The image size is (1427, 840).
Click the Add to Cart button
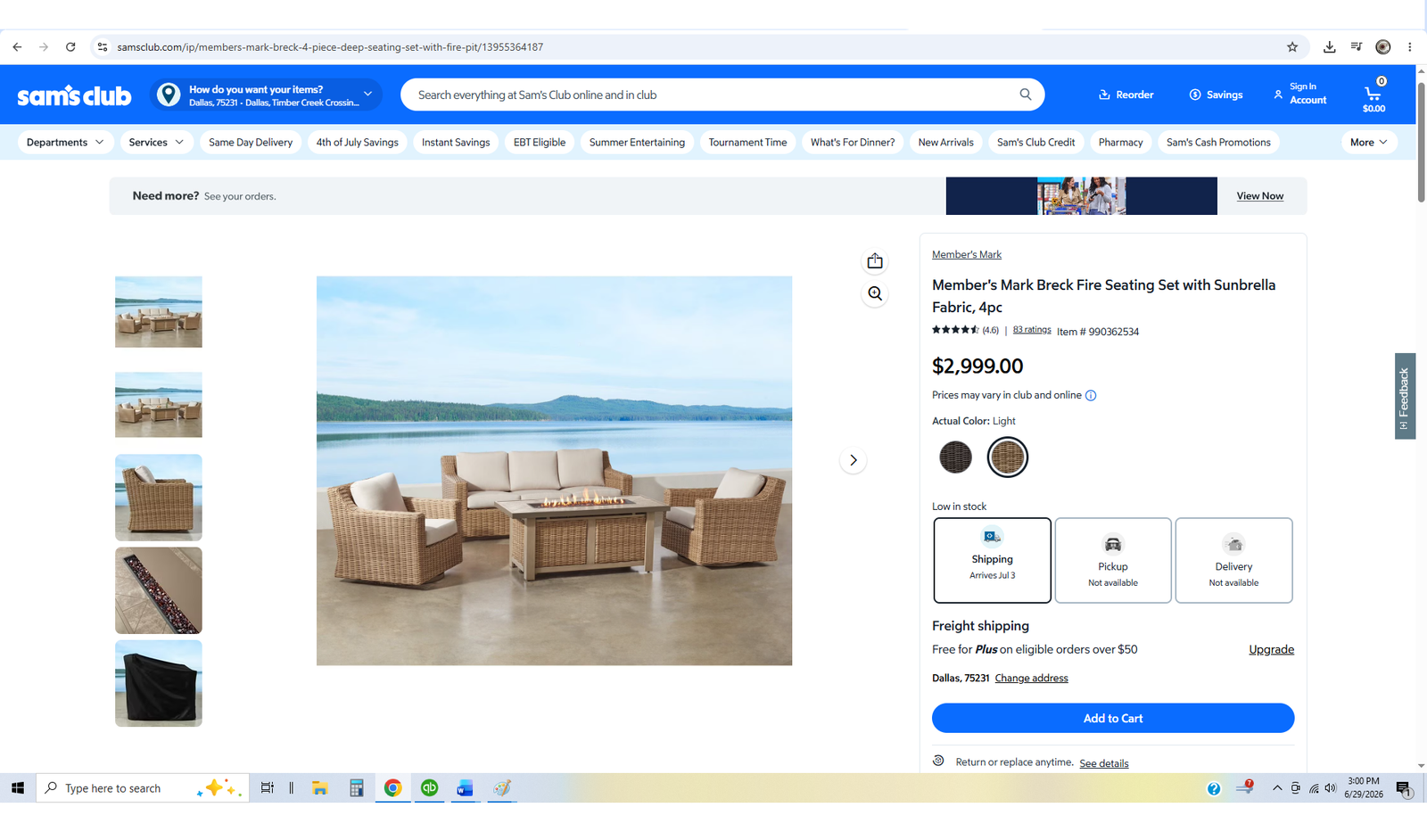pos(1113,719)
